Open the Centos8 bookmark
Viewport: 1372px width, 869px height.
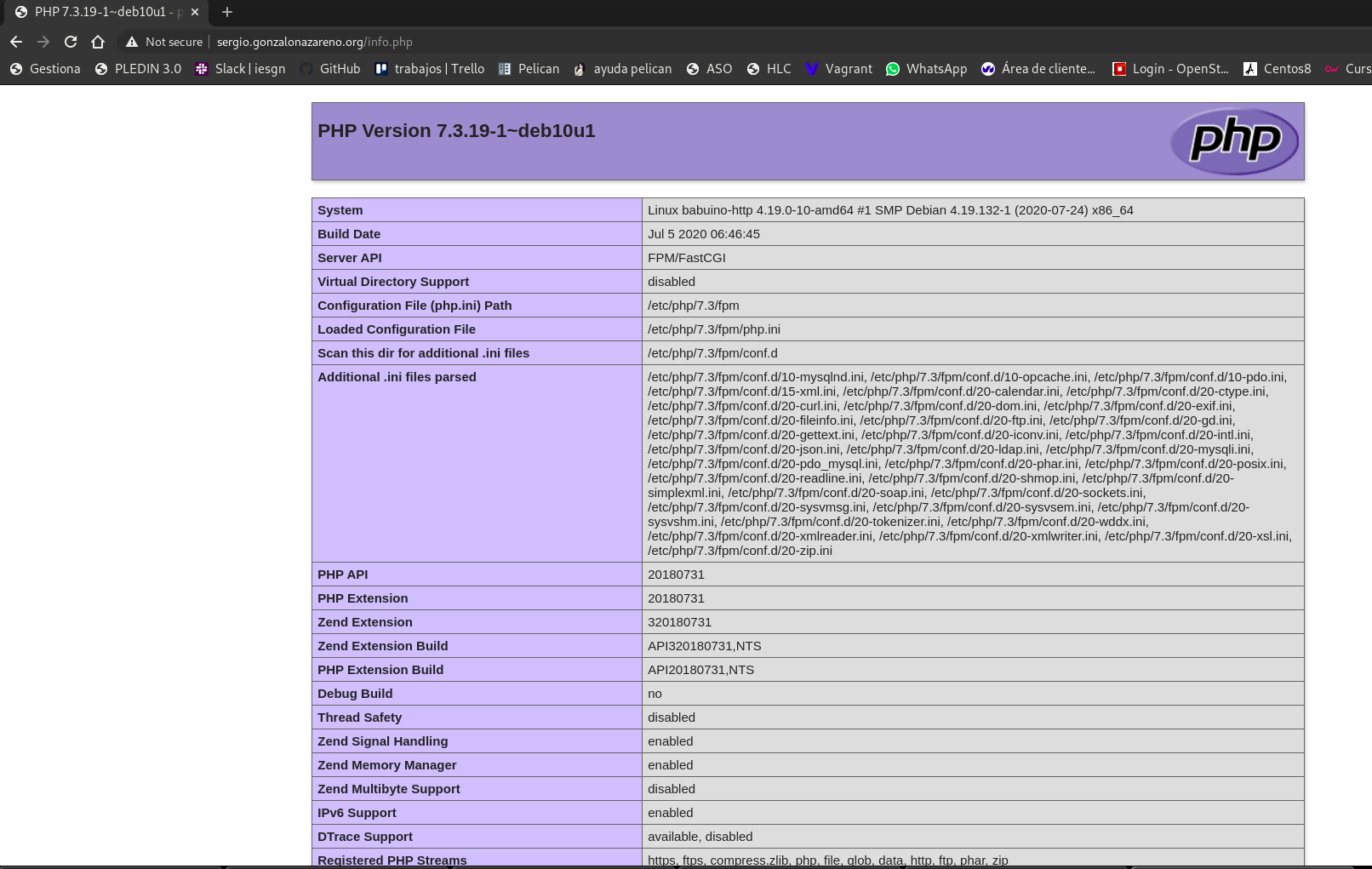1249,69
